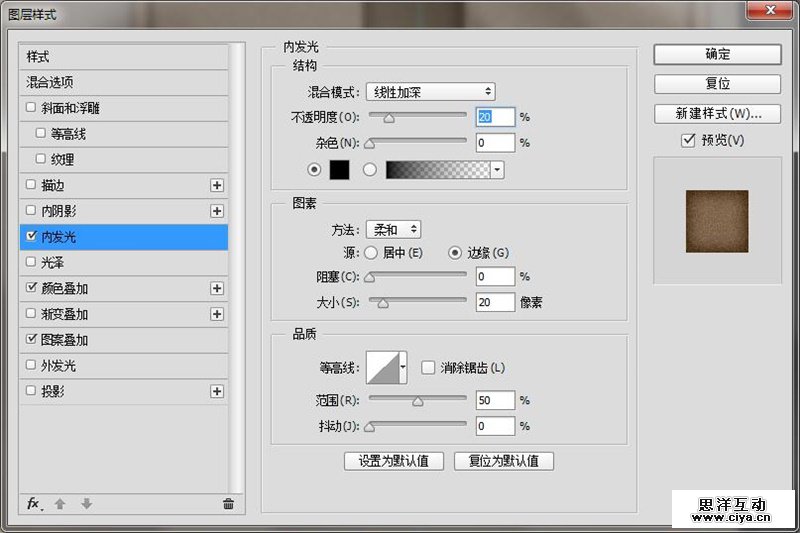
Task: Click the move effect down arrow
Action: click(x=86, y=504)
